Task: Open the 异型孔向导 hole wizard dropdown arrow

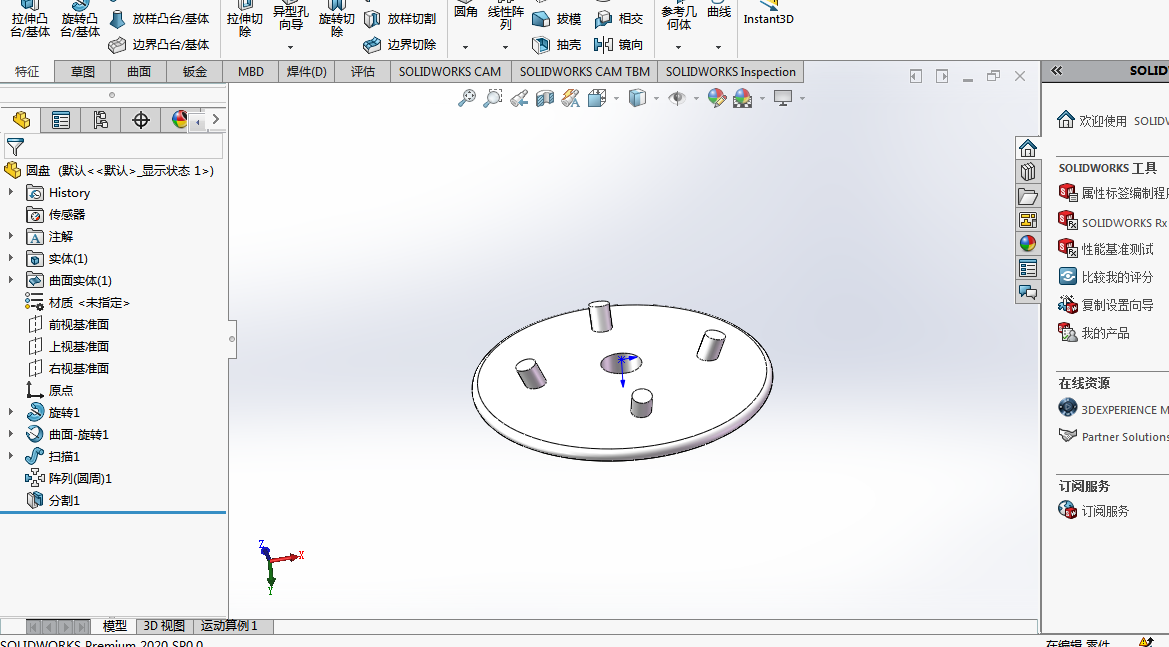Action: (x=291, y=47)
